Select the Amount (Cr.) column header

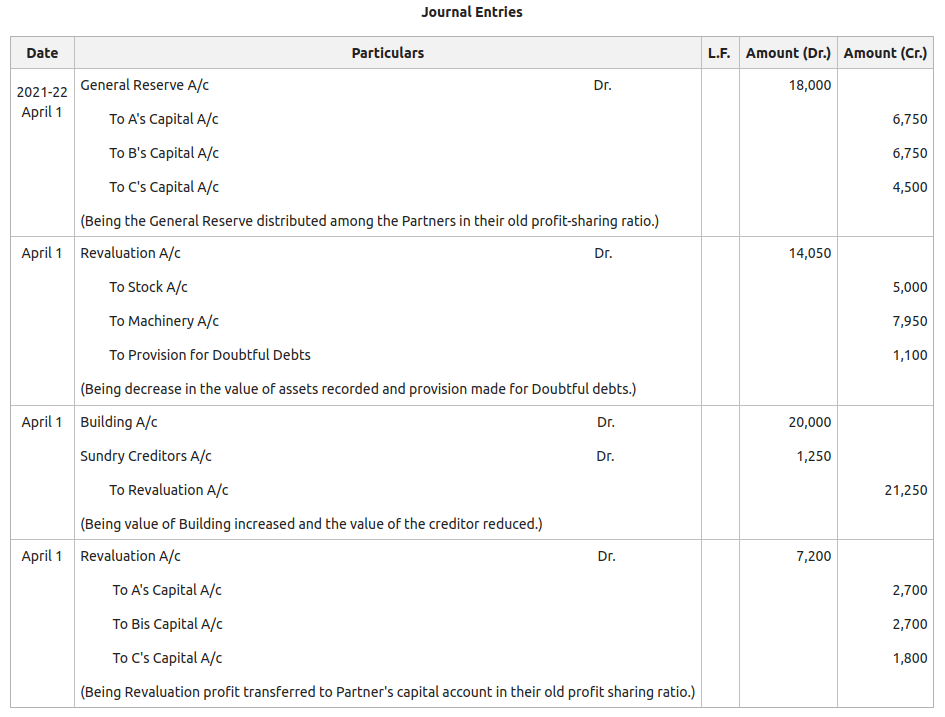[x=886, y=52]
